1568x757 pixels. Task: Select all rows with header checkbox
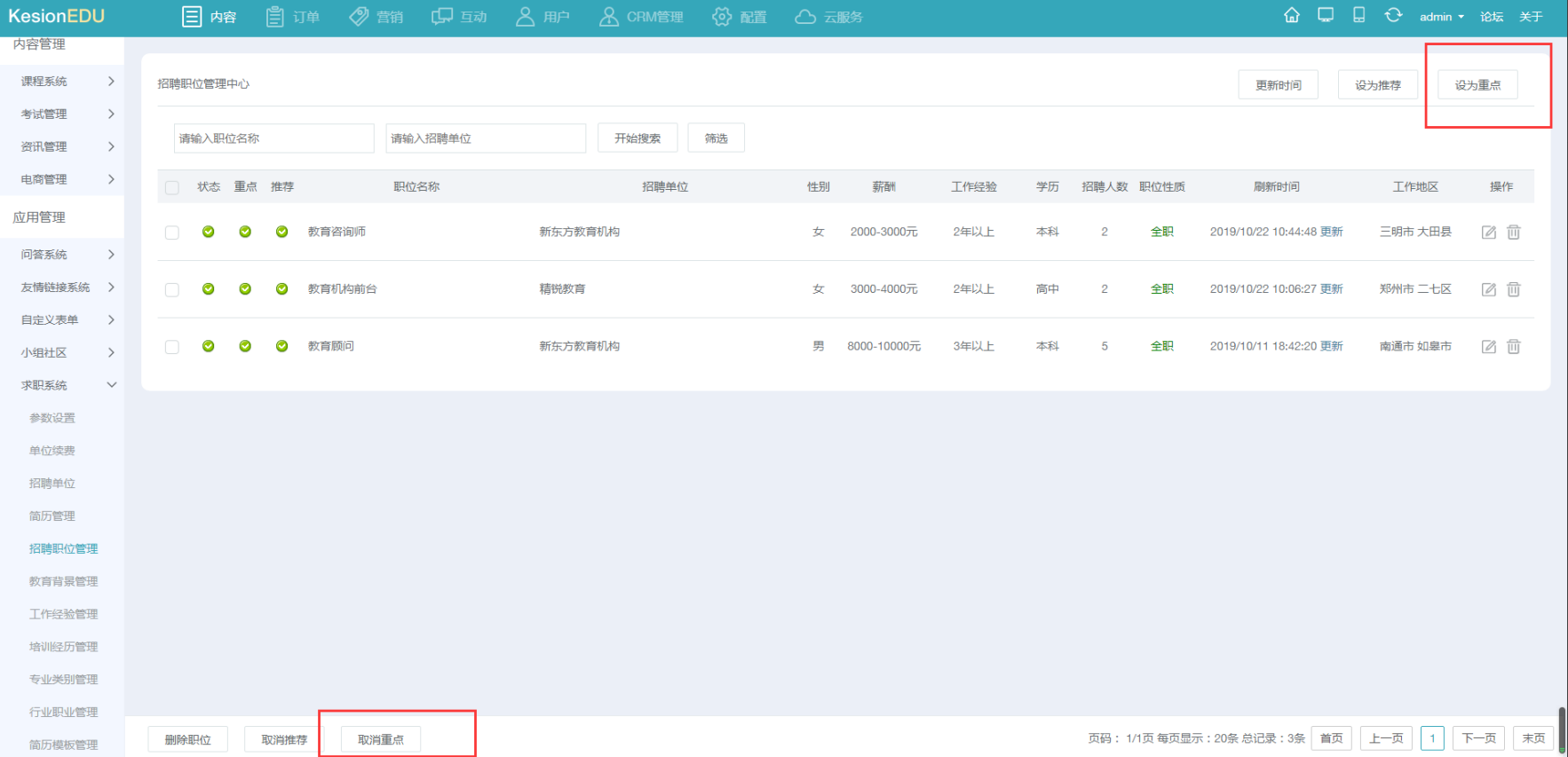pos(172,187)
